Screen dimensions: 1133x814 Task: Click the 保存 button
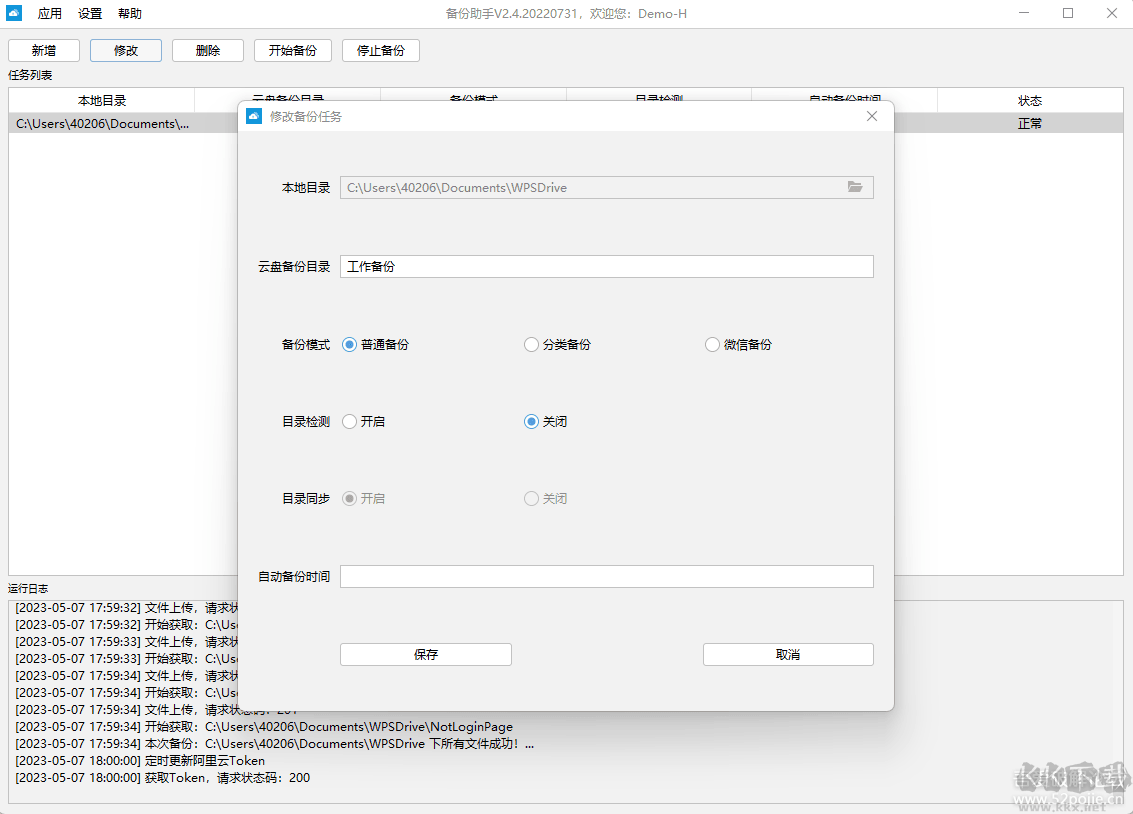[x=426, y=655]
